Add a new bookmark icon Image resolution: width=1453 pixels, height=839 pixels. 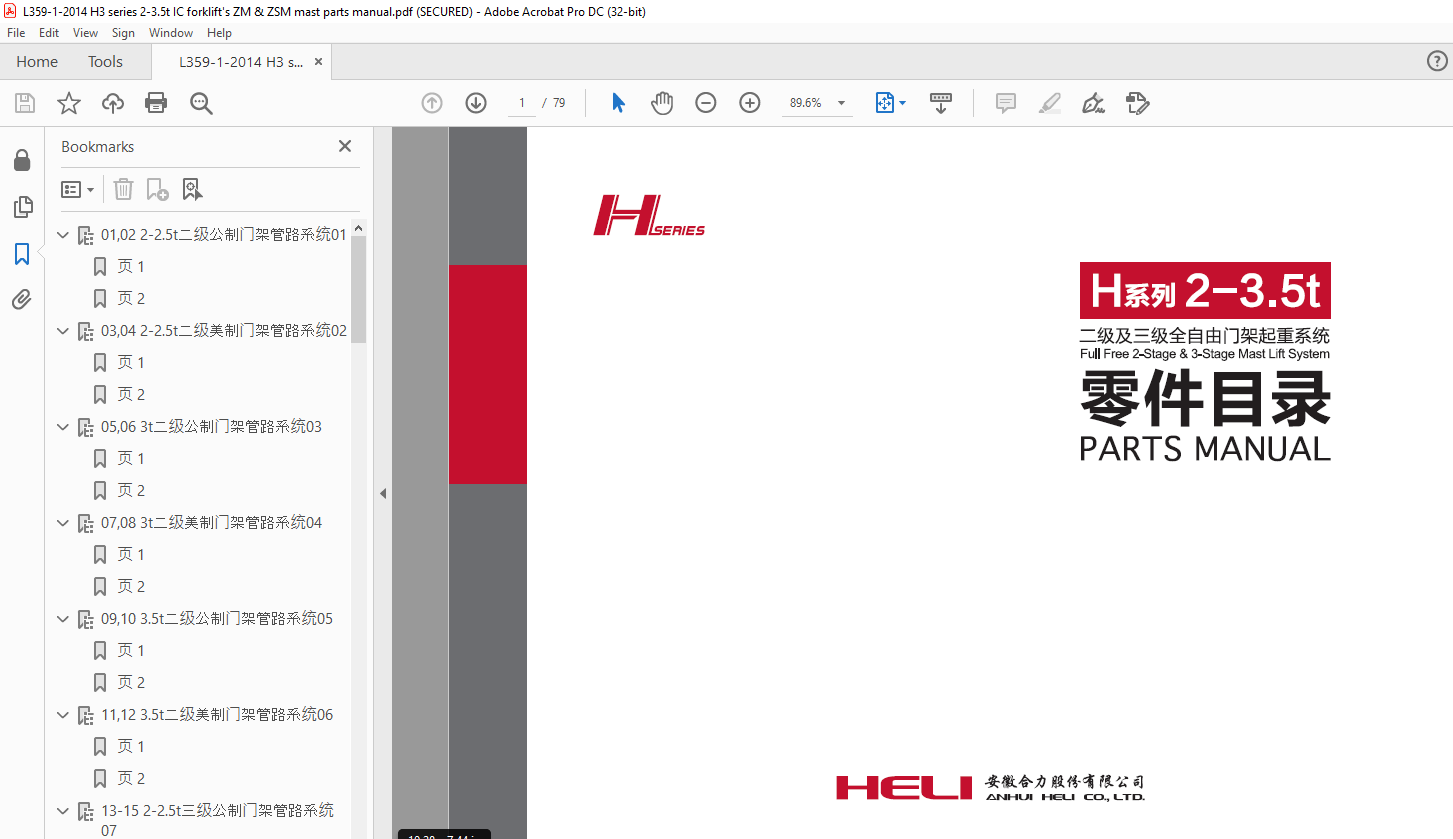[157, 189]
